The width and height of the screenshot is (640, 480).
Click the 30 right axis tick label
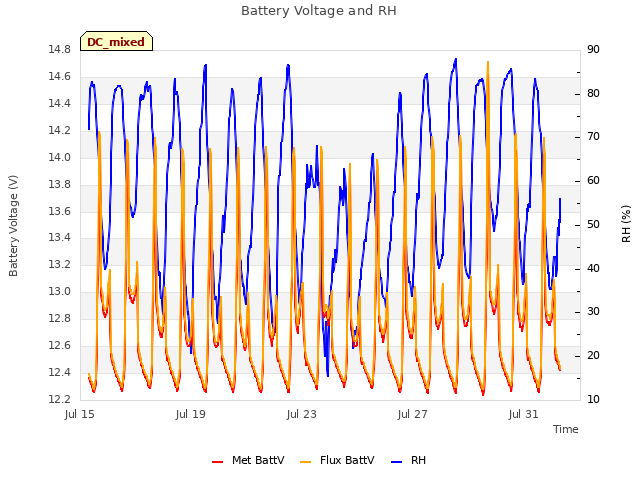pyautogui.click(x=593, y=312)
